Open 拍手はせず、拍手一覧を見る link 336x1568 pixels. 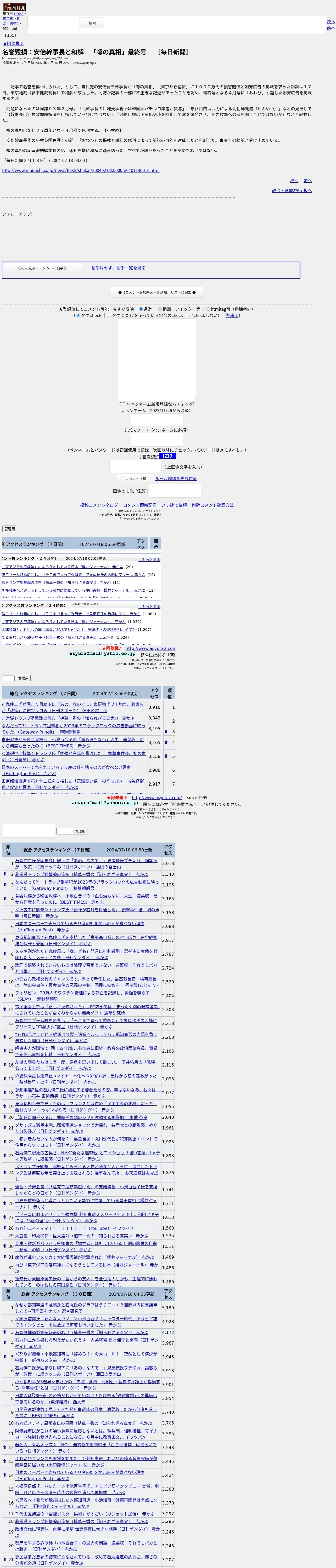pos(118,268)
